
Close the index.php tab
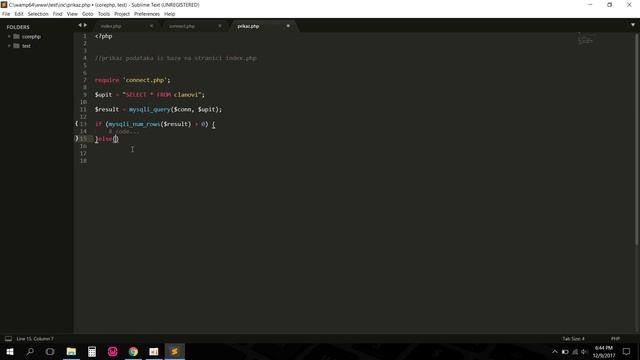tap(151, 26)
